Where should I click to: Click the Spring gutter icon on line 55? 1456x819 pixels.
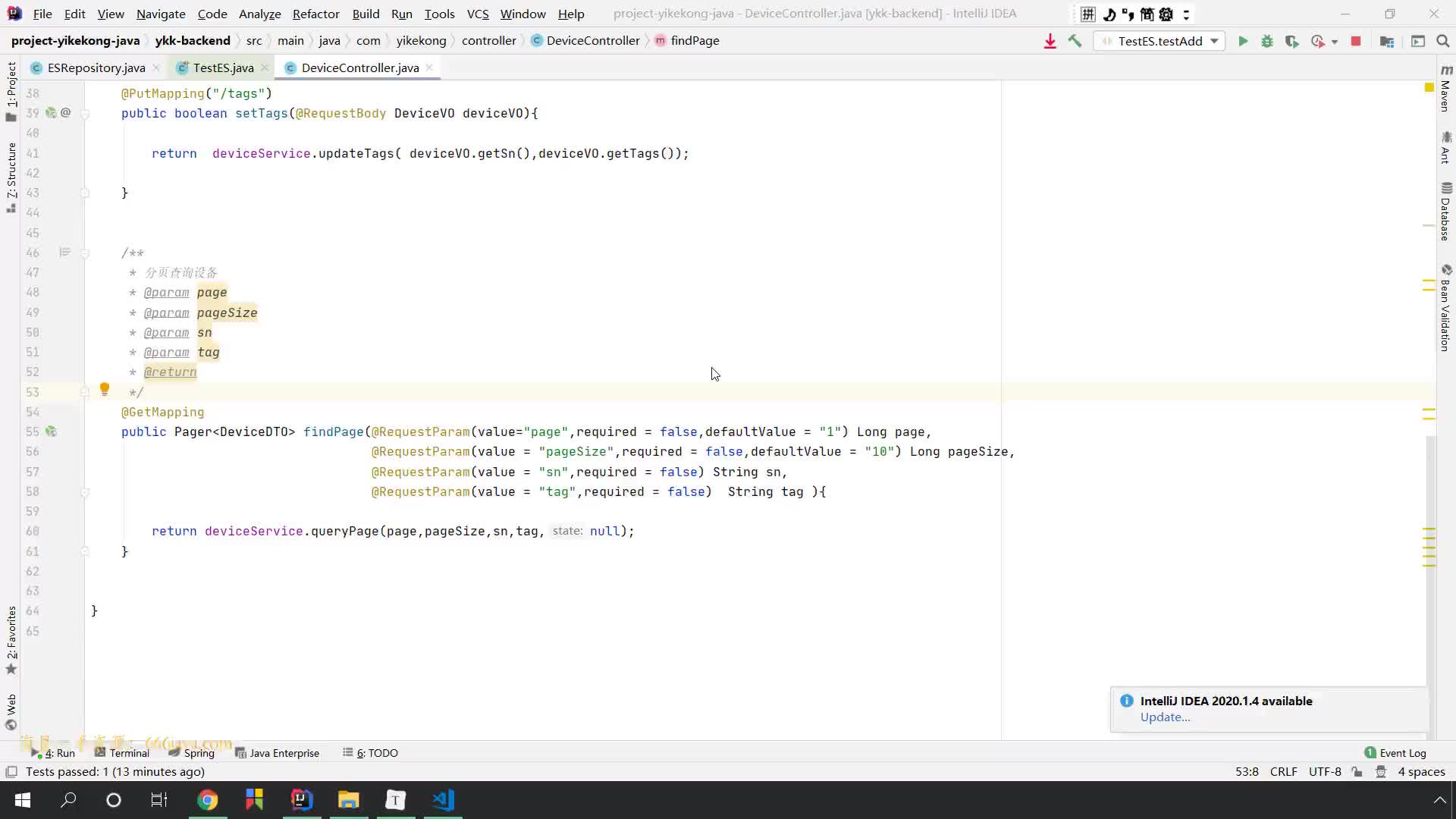51,431
